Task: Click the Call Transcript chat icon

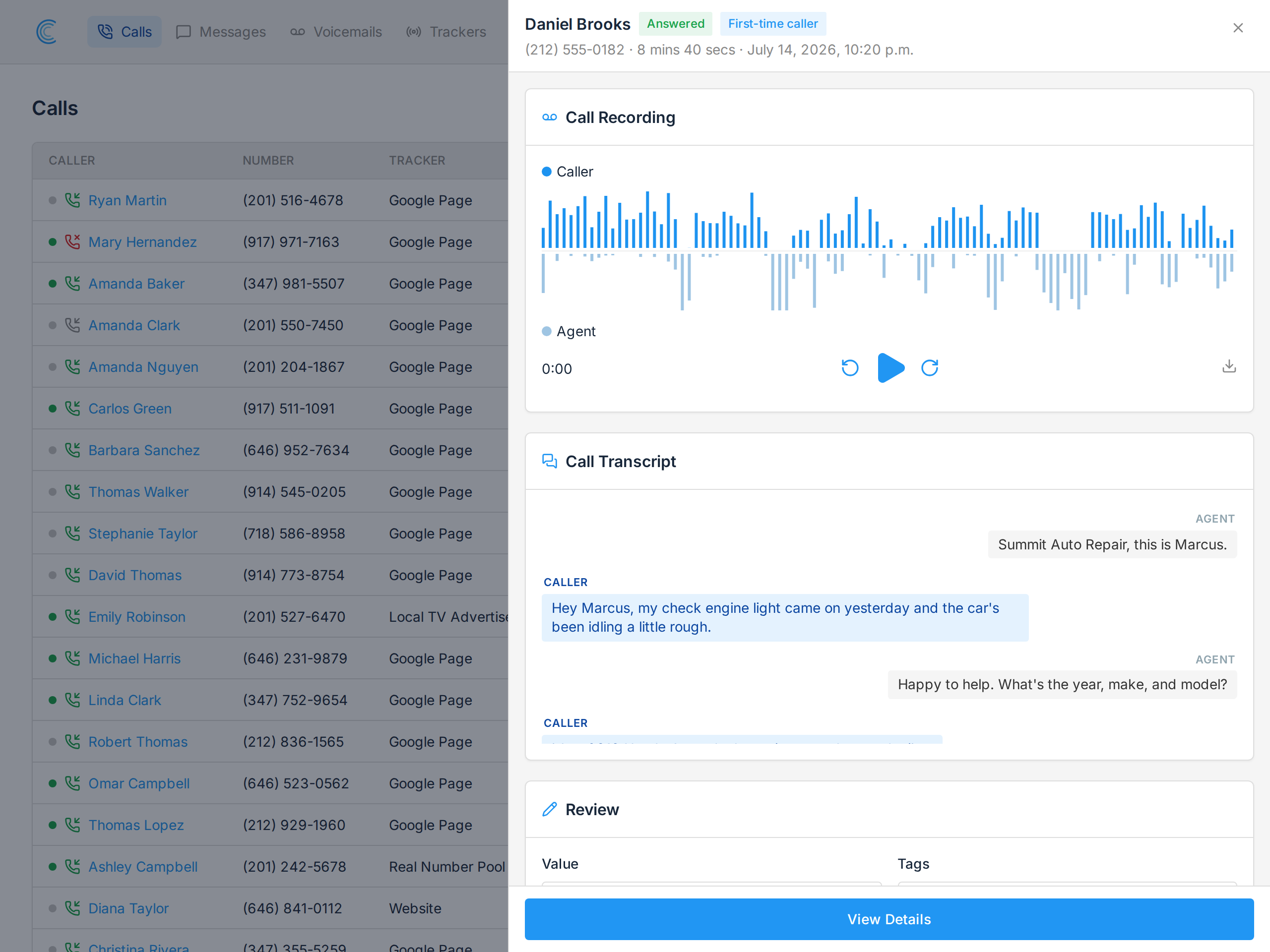Action: [550, 461]
